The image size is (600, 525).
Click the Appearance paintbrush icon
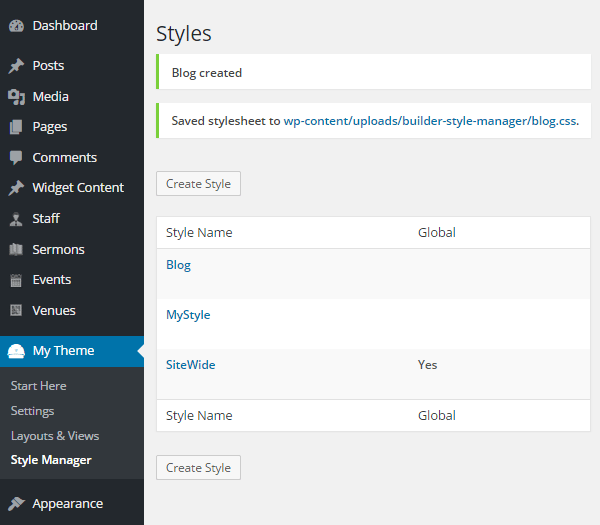pyautogui.click(x=16, y=504)
